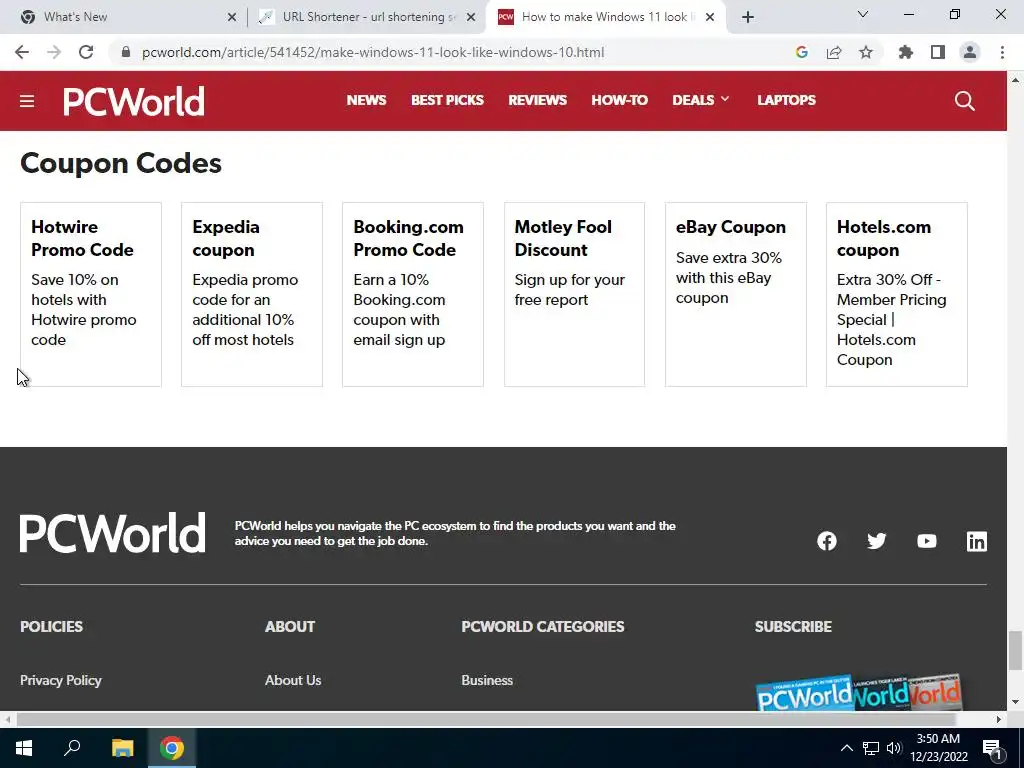Open the About Us footer link
The image size is (1024, 768).
click(293, 680)
